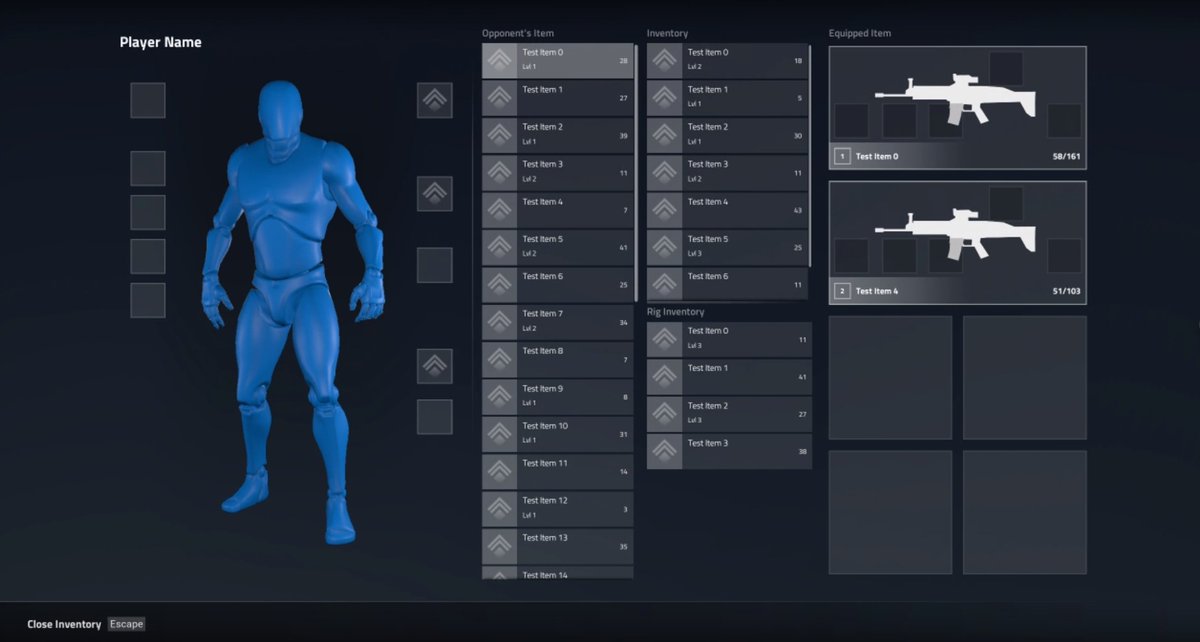Select Test Item 1 row in Opponent's Item list
Screen dimensions: 1200x642
coord(557,98)
